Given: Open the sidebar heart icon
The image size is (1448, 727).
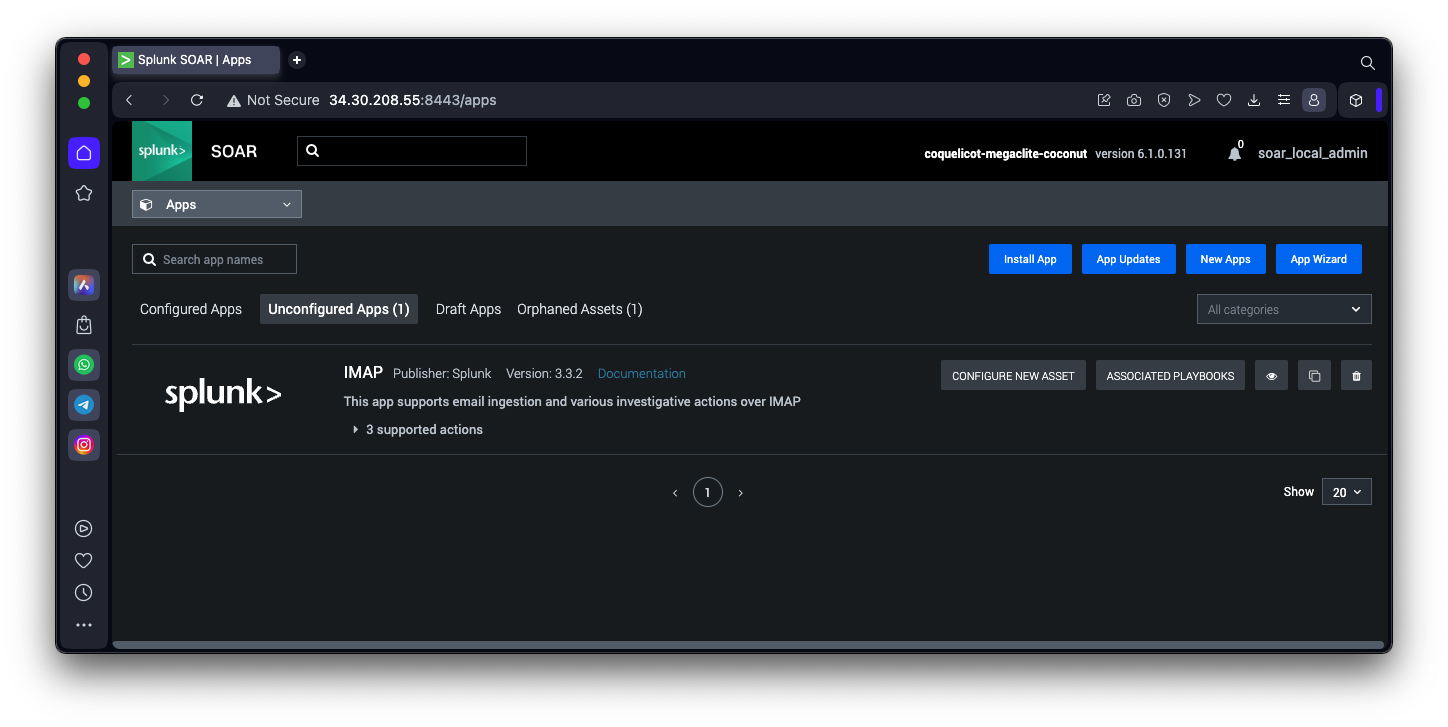Looking at the screenshot, I should (x=84, y=561).
